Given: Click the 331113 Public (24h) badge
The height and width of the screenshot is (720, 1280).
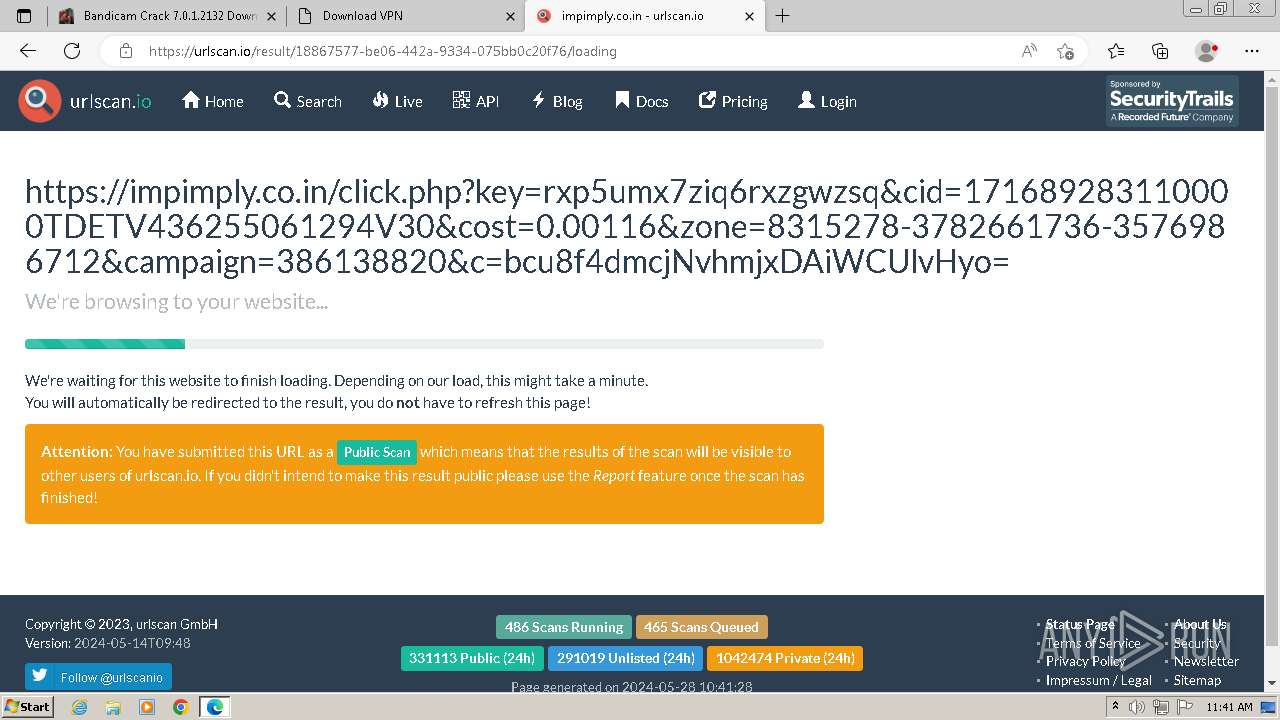Looking at the screenshot, I should coord(472,658).
